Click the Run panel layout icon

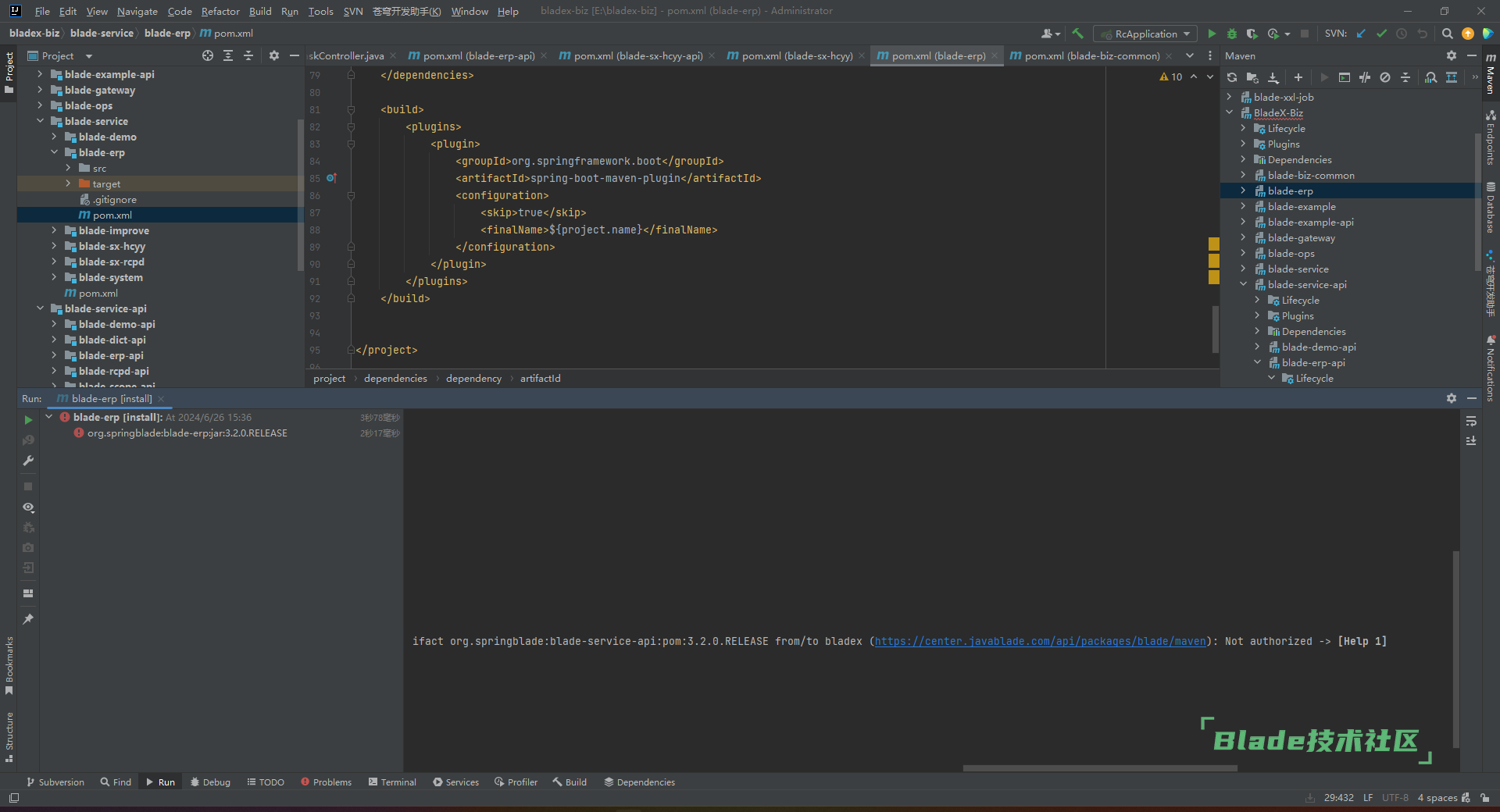28,593
